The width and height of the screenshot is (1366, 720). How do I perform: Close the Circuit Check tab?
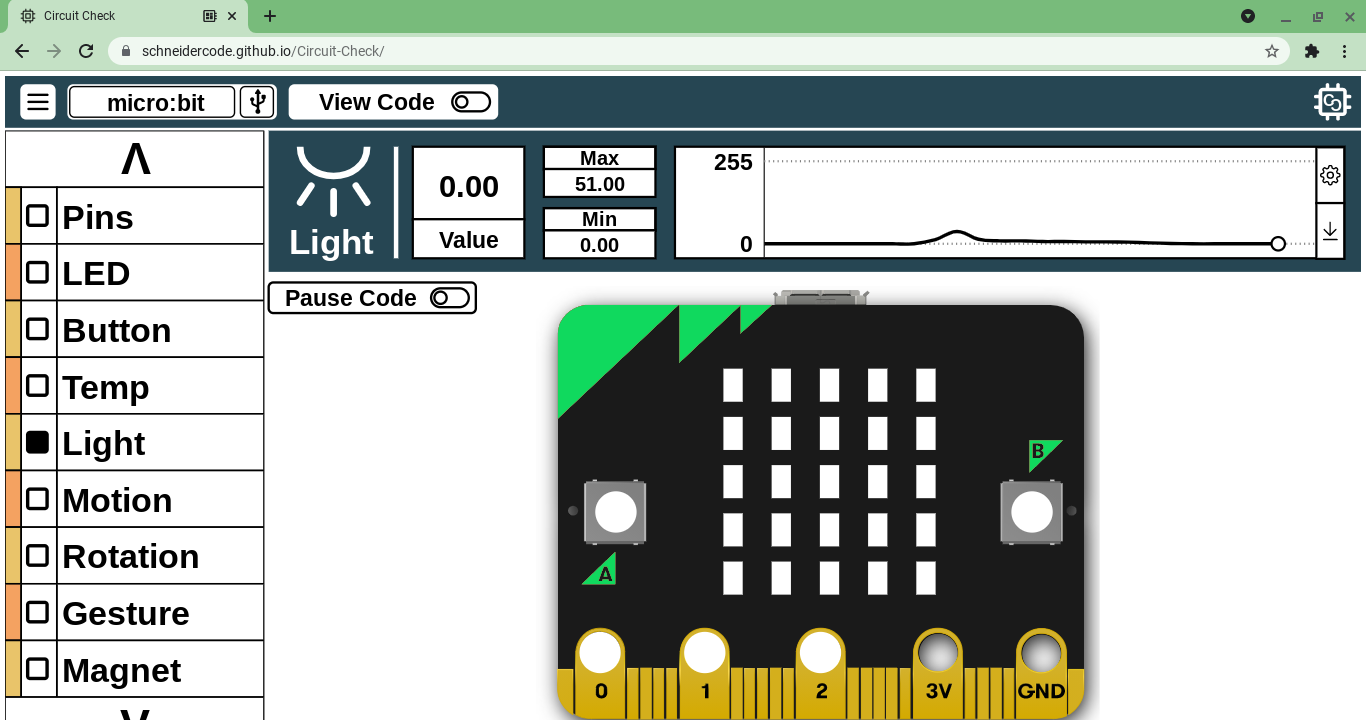click(x=232, y=16)
